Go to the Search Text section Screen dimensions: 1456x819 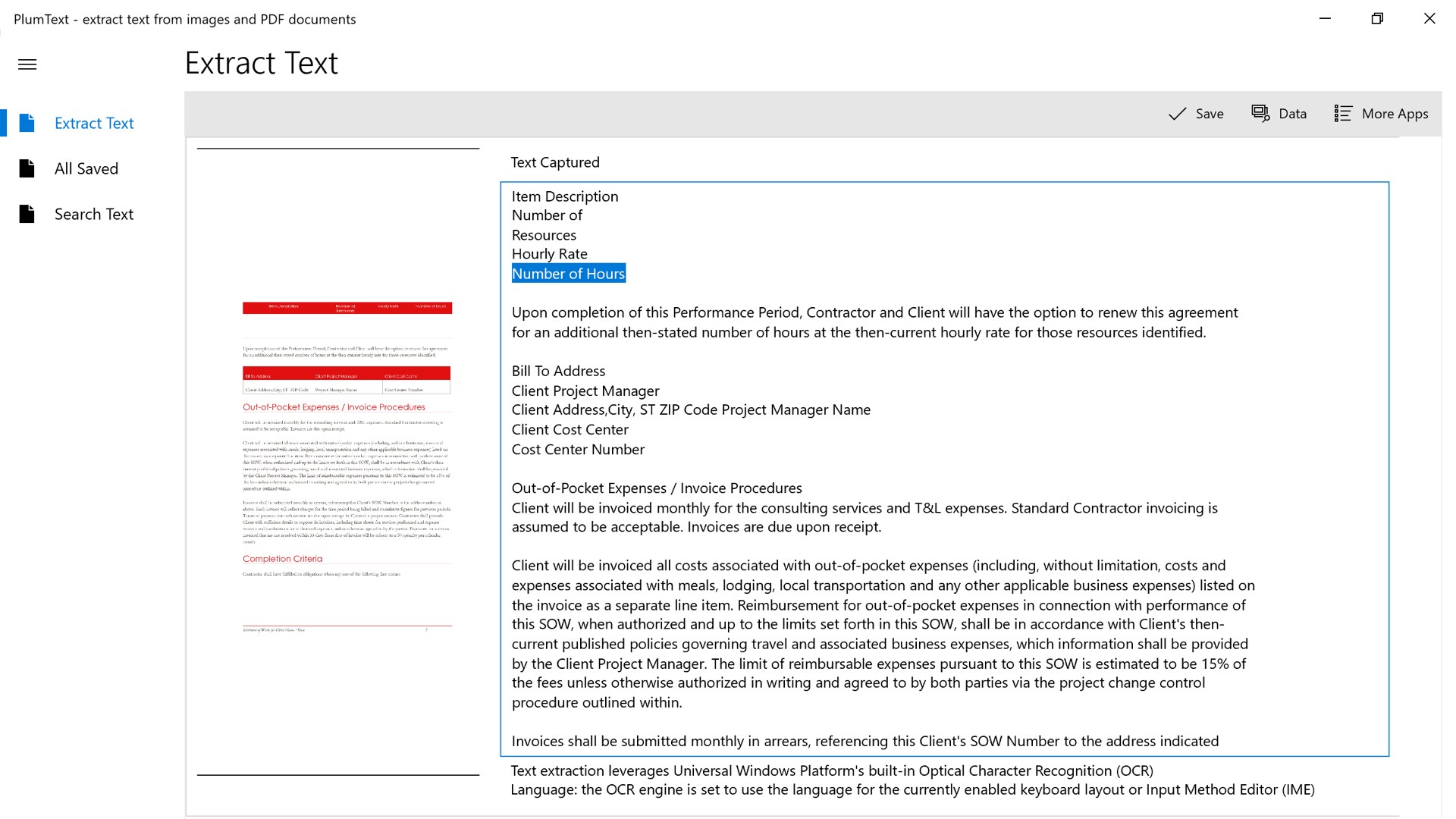click(94, 214)
